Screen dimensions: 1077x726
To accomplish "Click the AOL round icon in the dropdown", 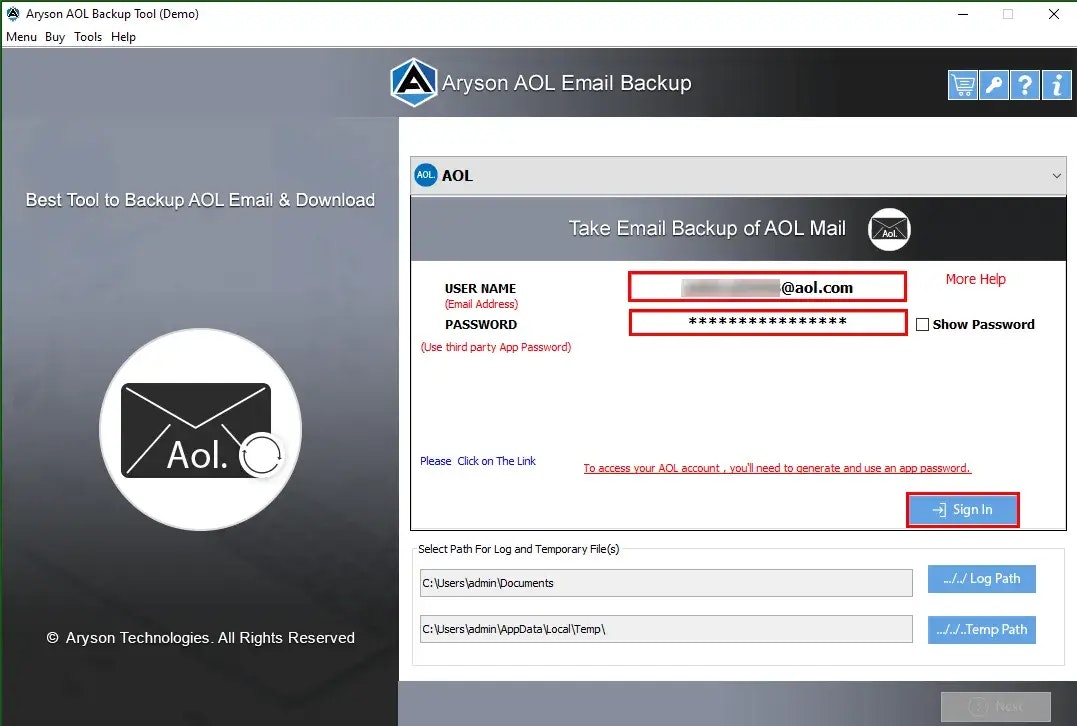I will 426,175.
